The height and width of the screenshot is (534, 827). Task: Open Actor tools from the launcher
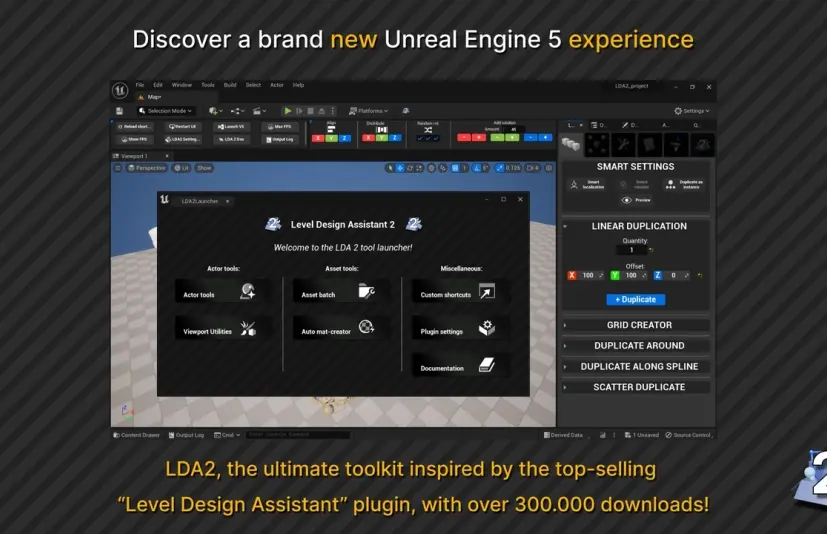[x=220, y=294]
